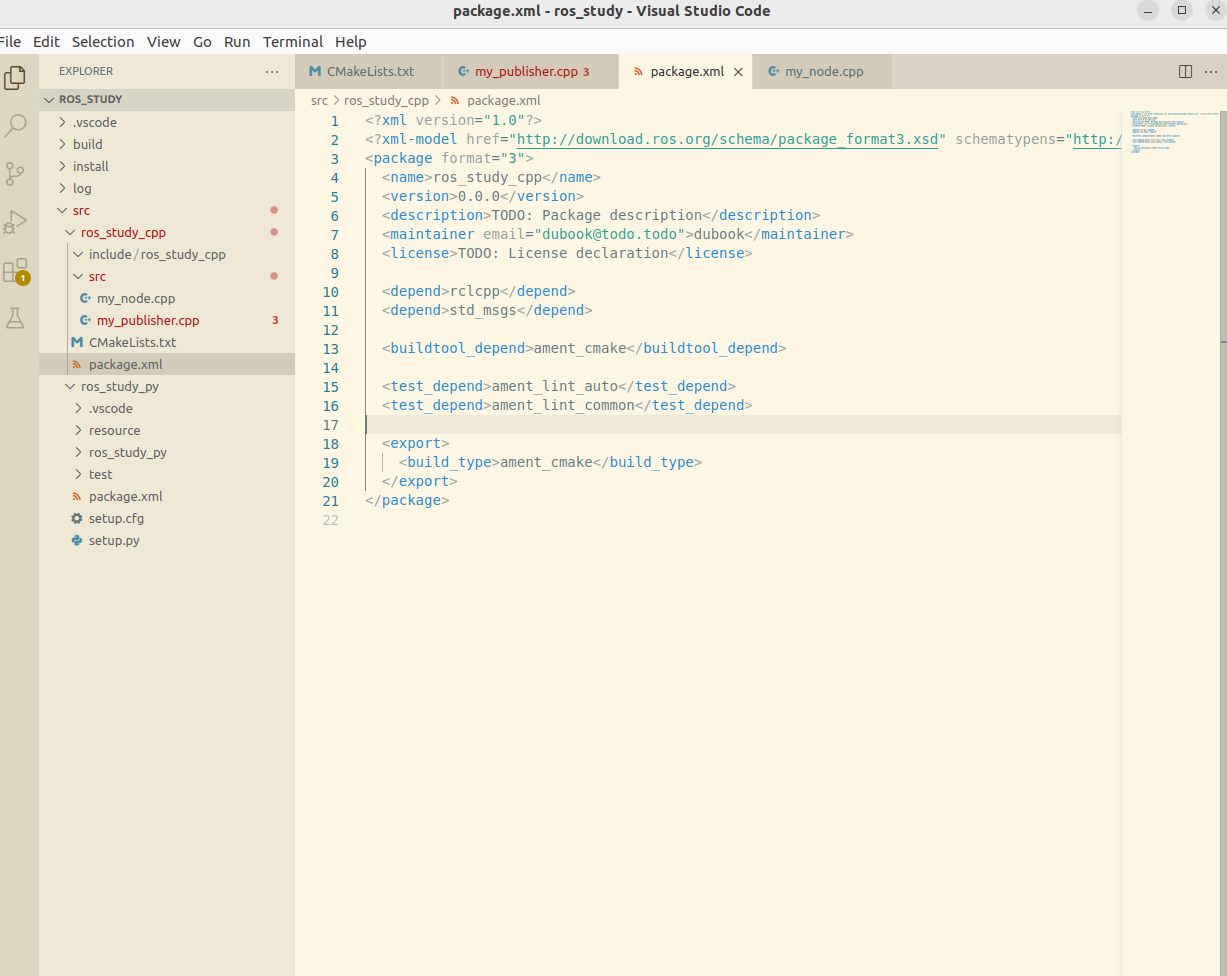This screenshot has height=976, width=1227.
Task: Open the Source Control view
Action: click(x=15, y=174)
